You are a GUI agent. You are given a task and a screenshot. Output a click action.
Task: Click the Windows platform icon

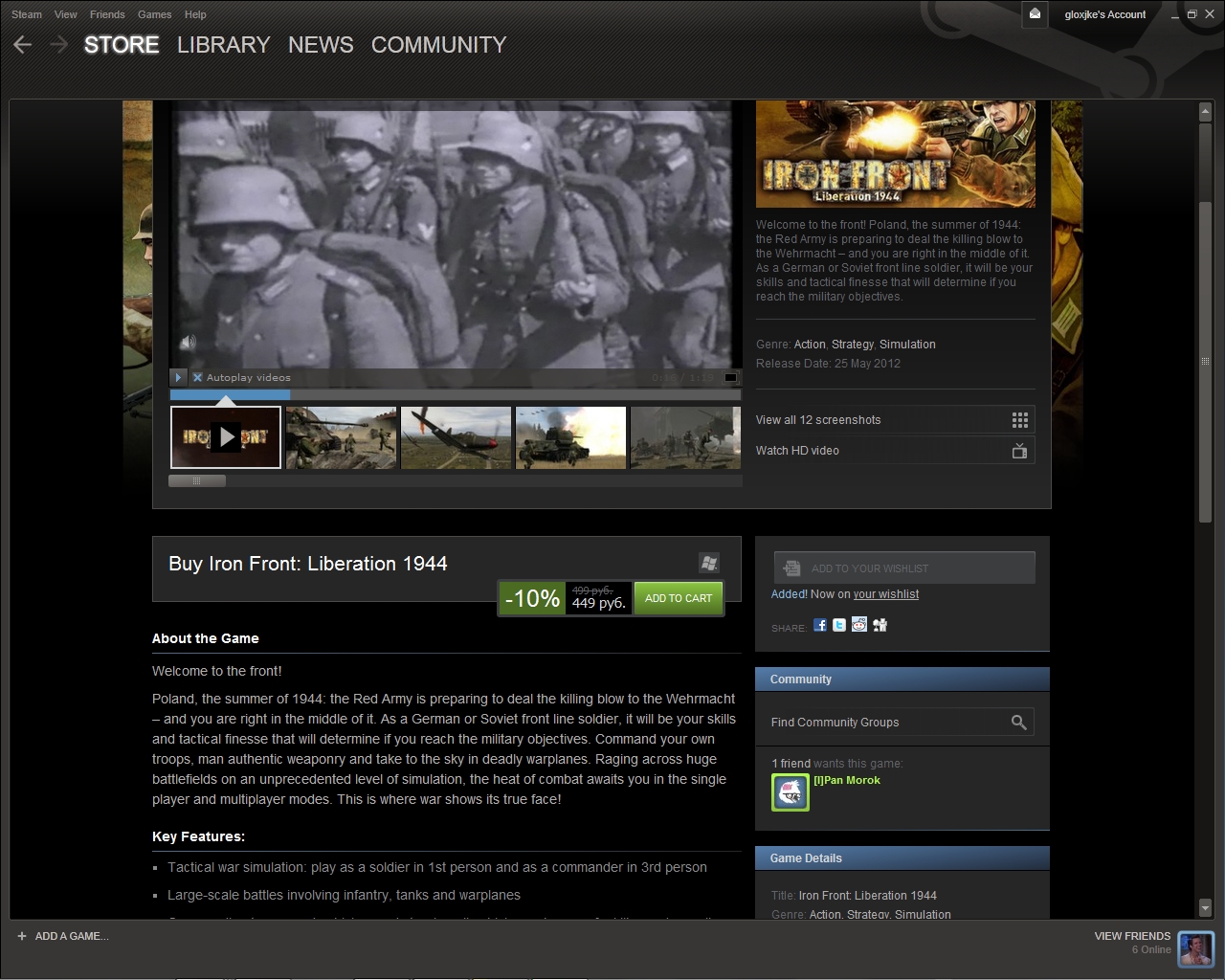[x=709, y=563]
